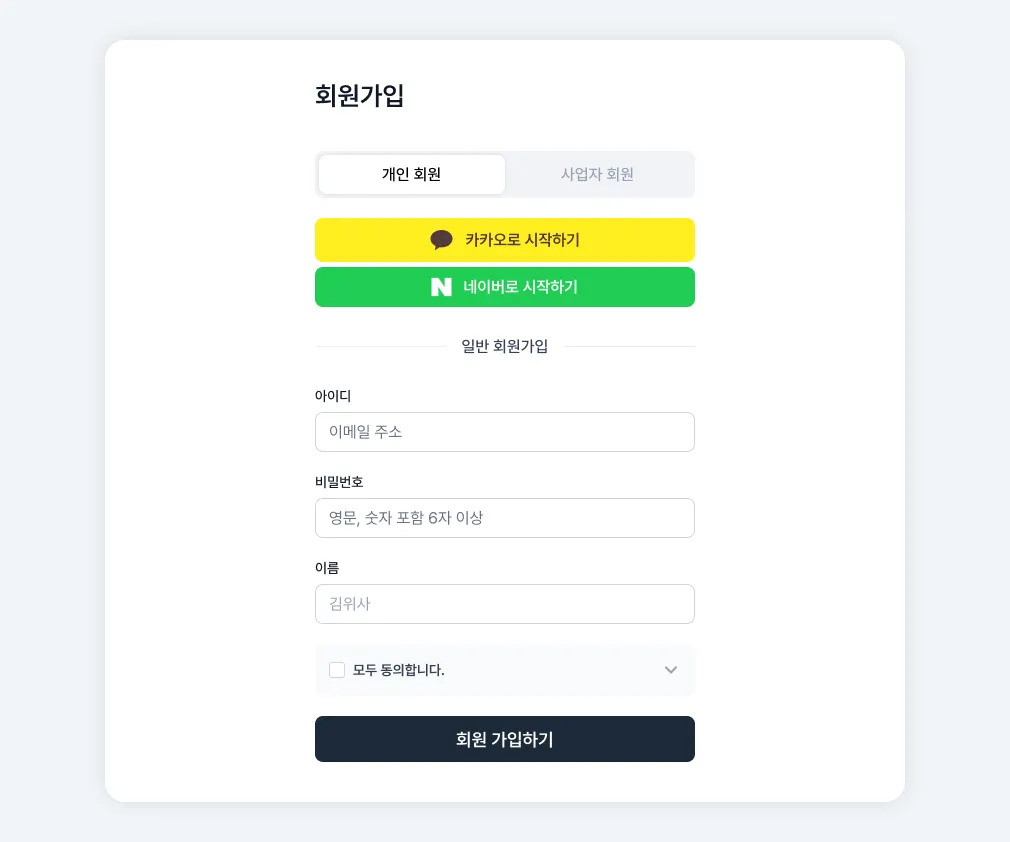Click the 아이디 field label
The height and width of the screenshot is (842, 1010).
click(333, 396)
